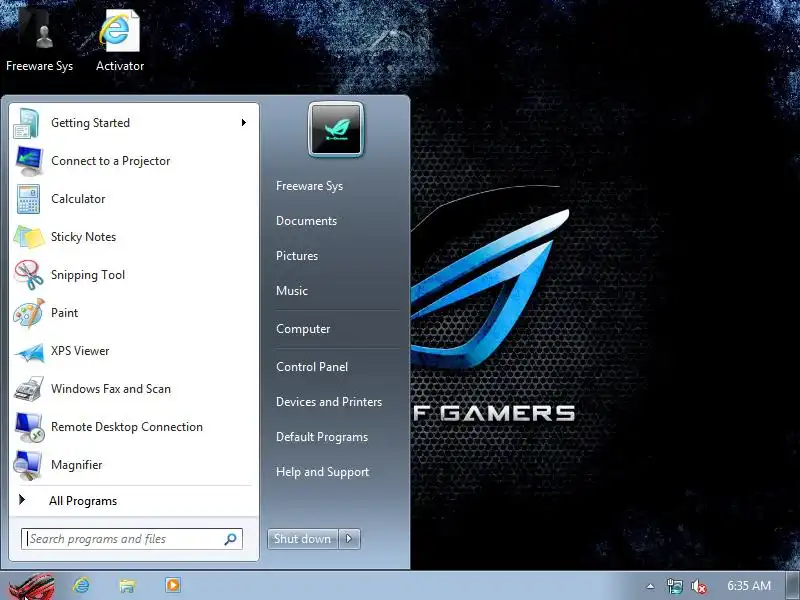
Task: Click the "All Programs" text
Action: (83, 501)
